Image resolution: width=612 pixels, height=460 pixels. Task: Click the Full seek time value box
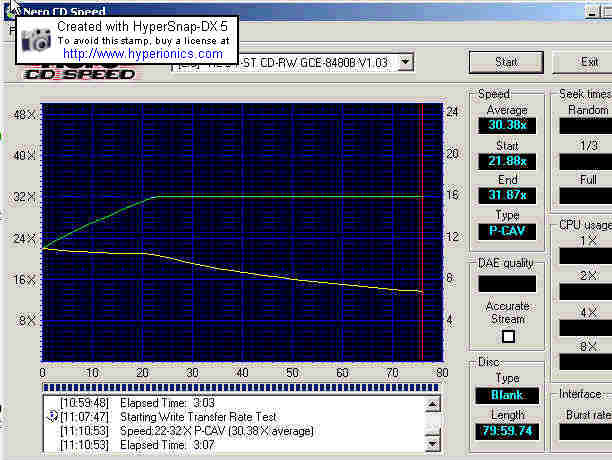[585, 196]
